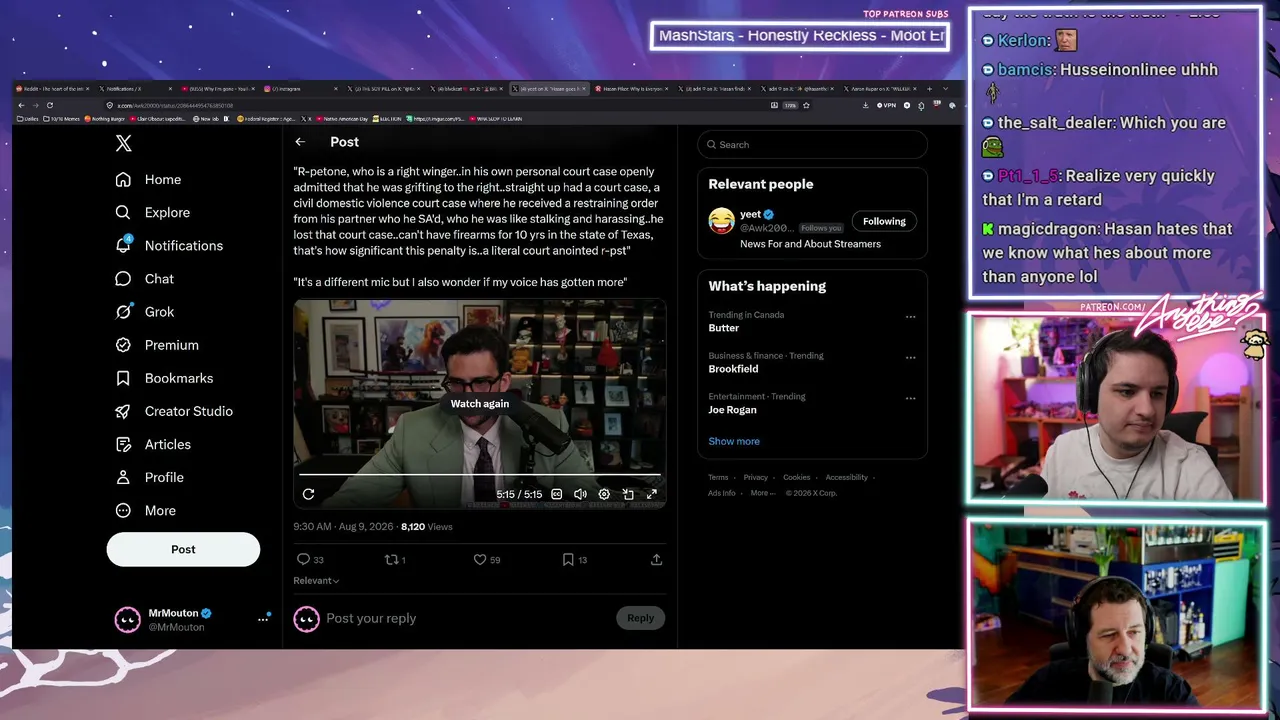Click the VPN button in toolbar
This screenshot has height=720, width=1280.
886,105
